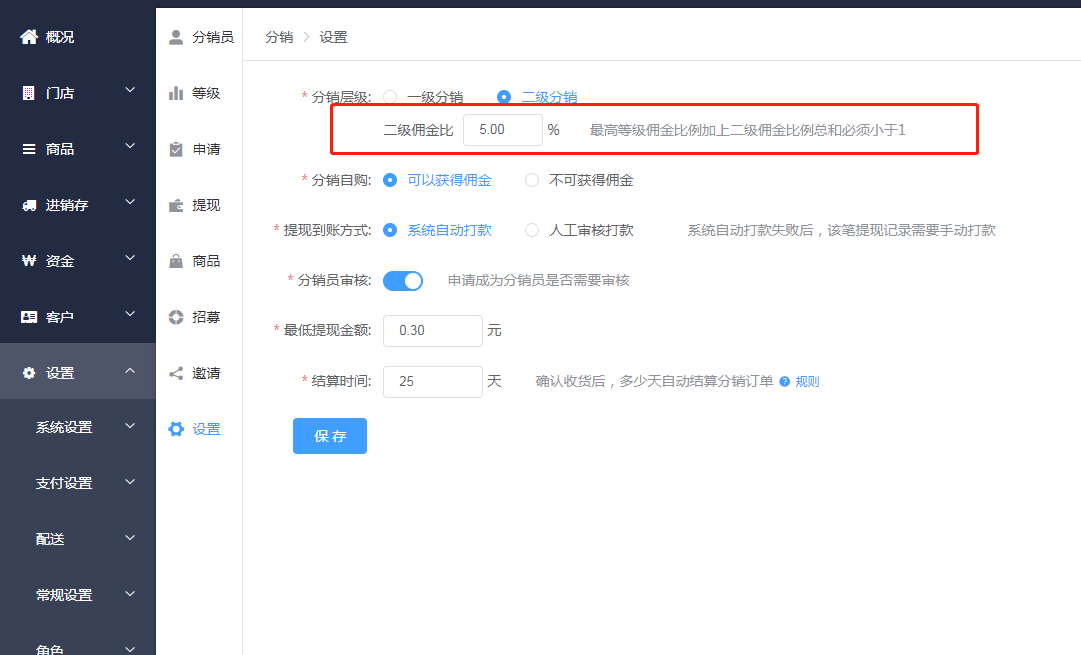Click the 二级佣金比 percentage input field
The width and height of the screenshot is (1081, 655).
coord(503,130)
